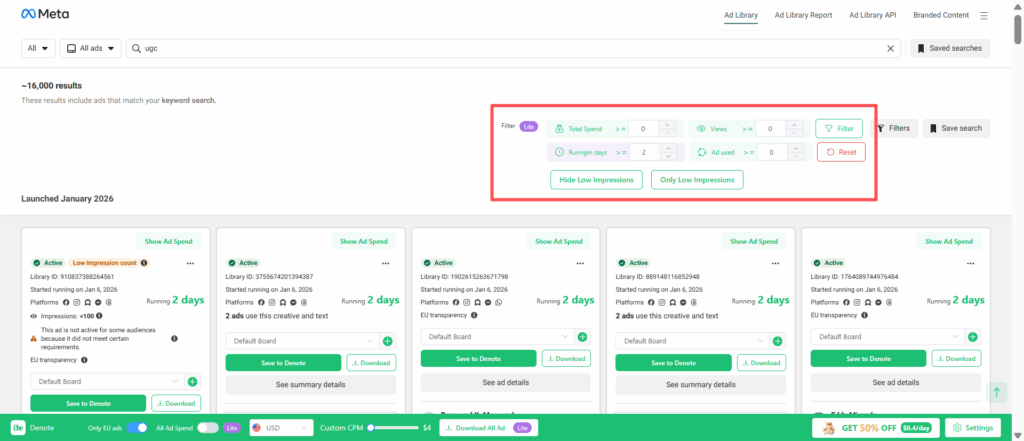Adjust the Custom CPM slider
Screen dimensions: 1024x441
[x=372, y=427]
